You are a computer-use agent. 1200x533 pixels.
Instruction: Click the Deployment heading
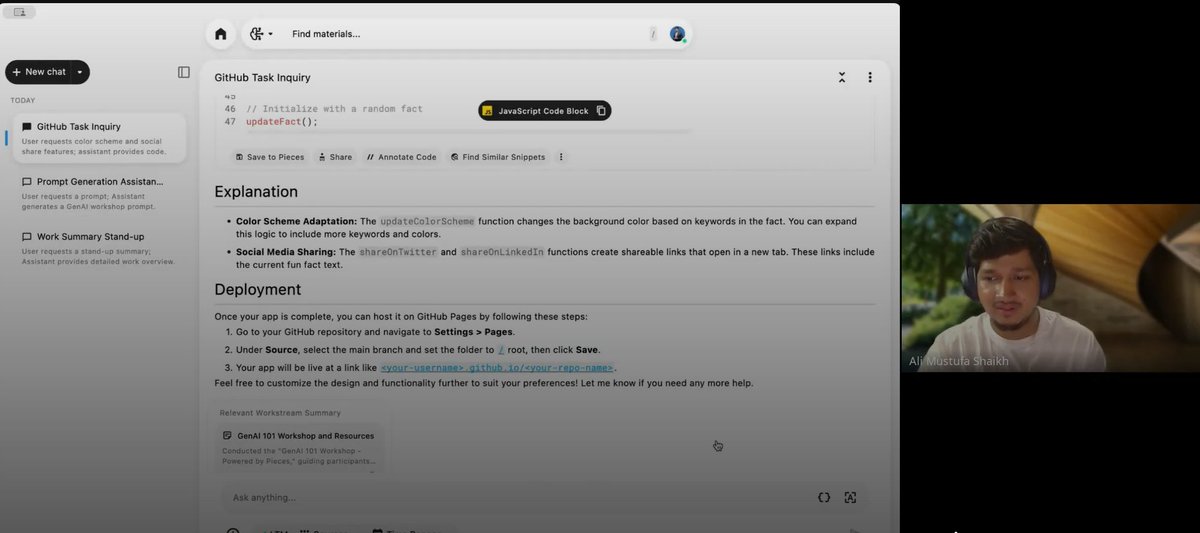pos(257,290)
